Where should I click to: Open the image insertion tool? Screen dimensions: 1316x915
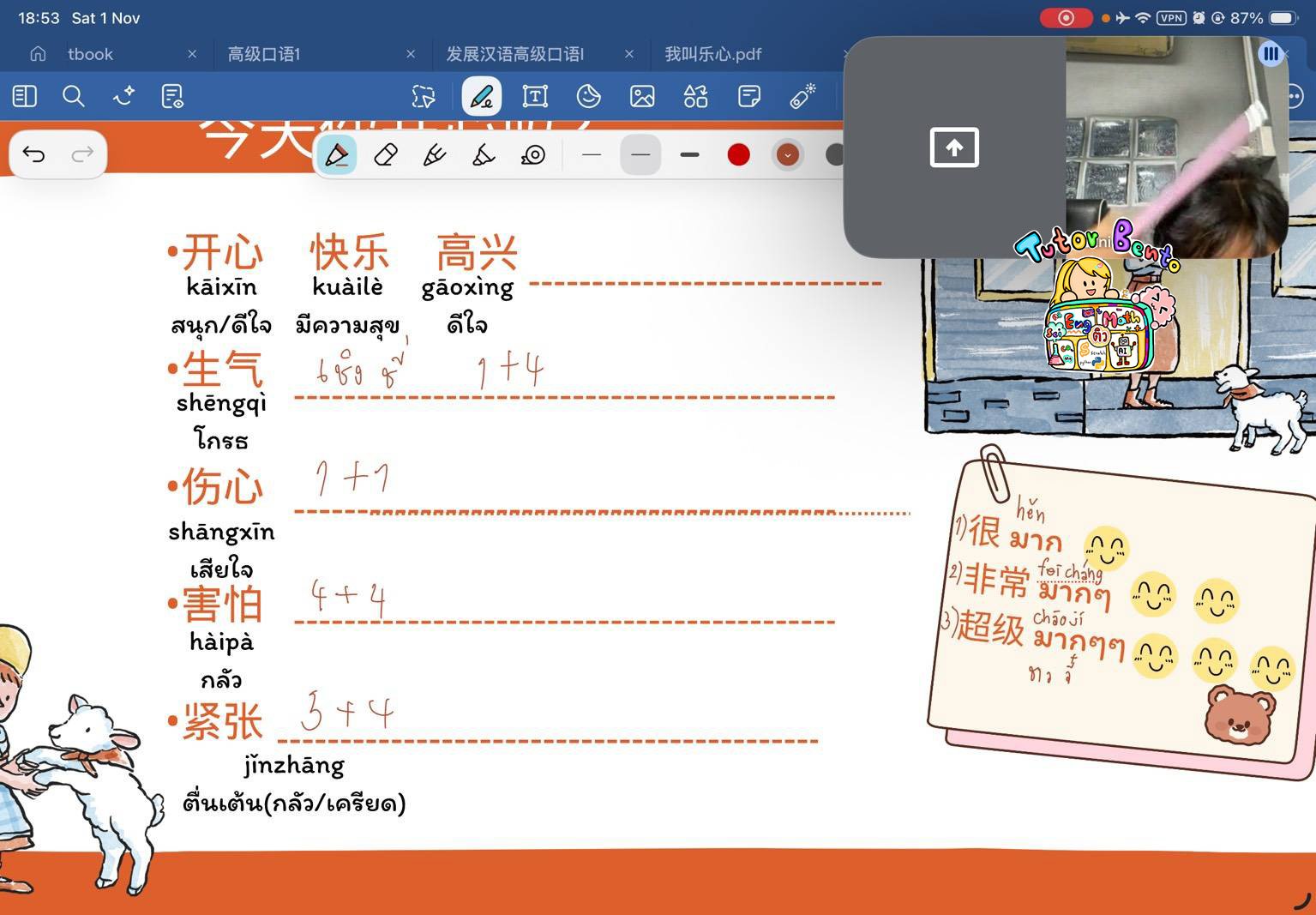[641, 96]
